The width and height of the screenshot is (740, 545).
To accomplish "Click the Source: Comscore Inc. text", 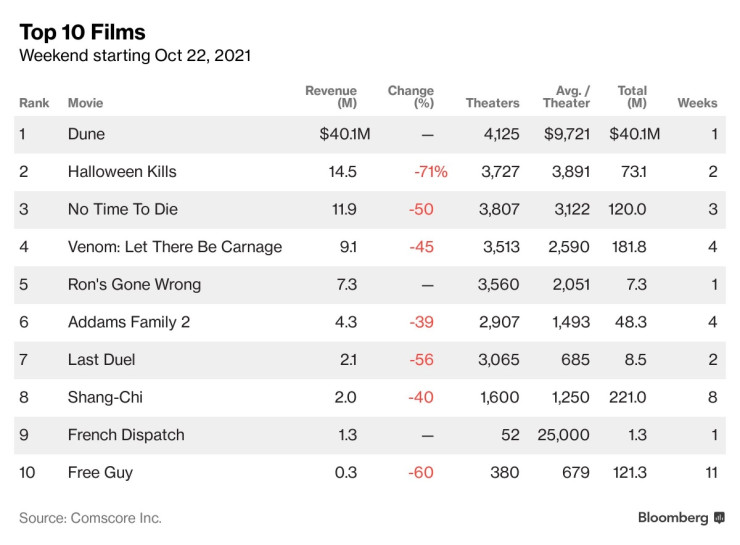I will (x=90, y=518).
